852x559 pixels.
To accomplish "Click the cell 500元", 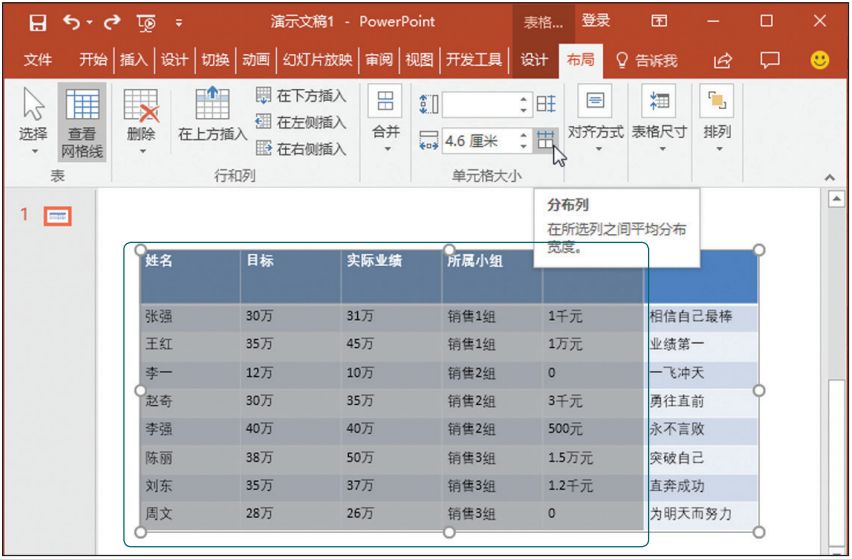I will click(593, 429).
